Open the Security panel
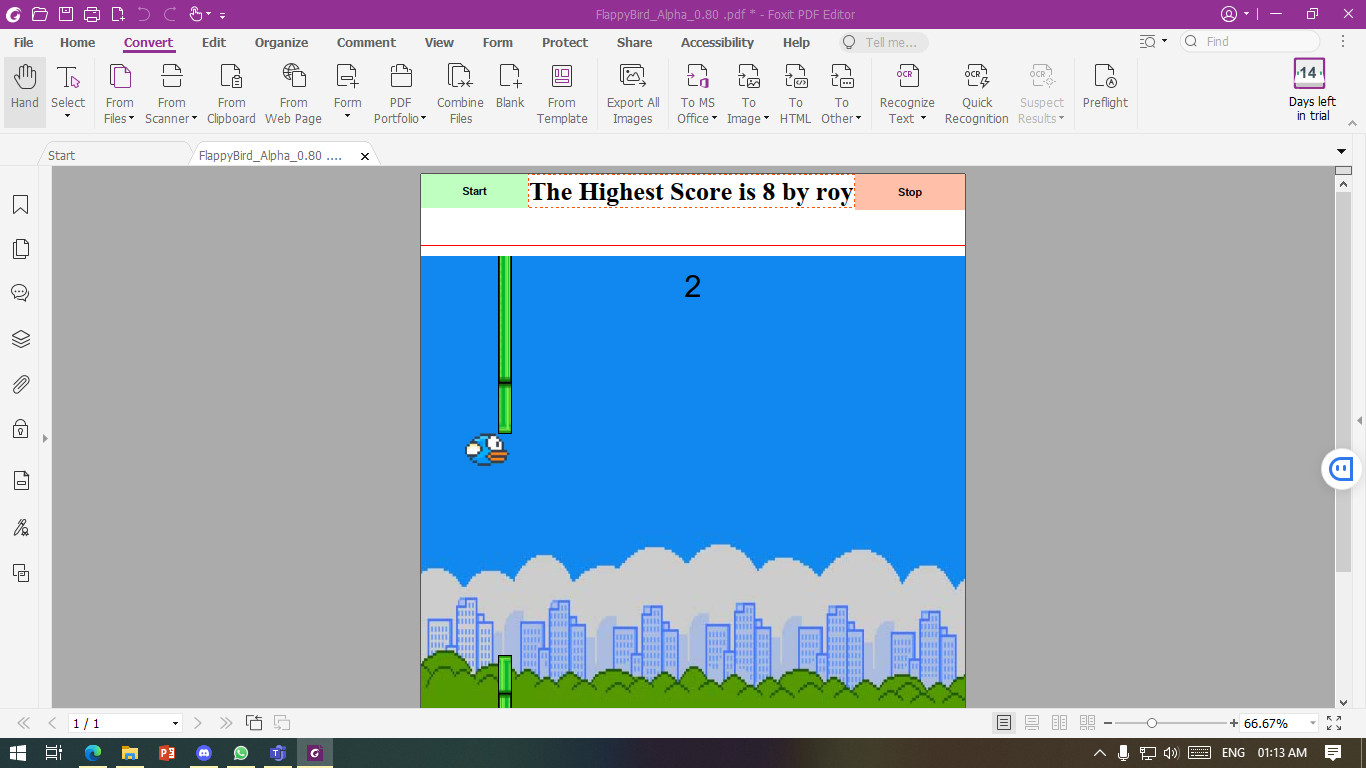The width and height of the screenshot is (1366, 768). (20, 429)
